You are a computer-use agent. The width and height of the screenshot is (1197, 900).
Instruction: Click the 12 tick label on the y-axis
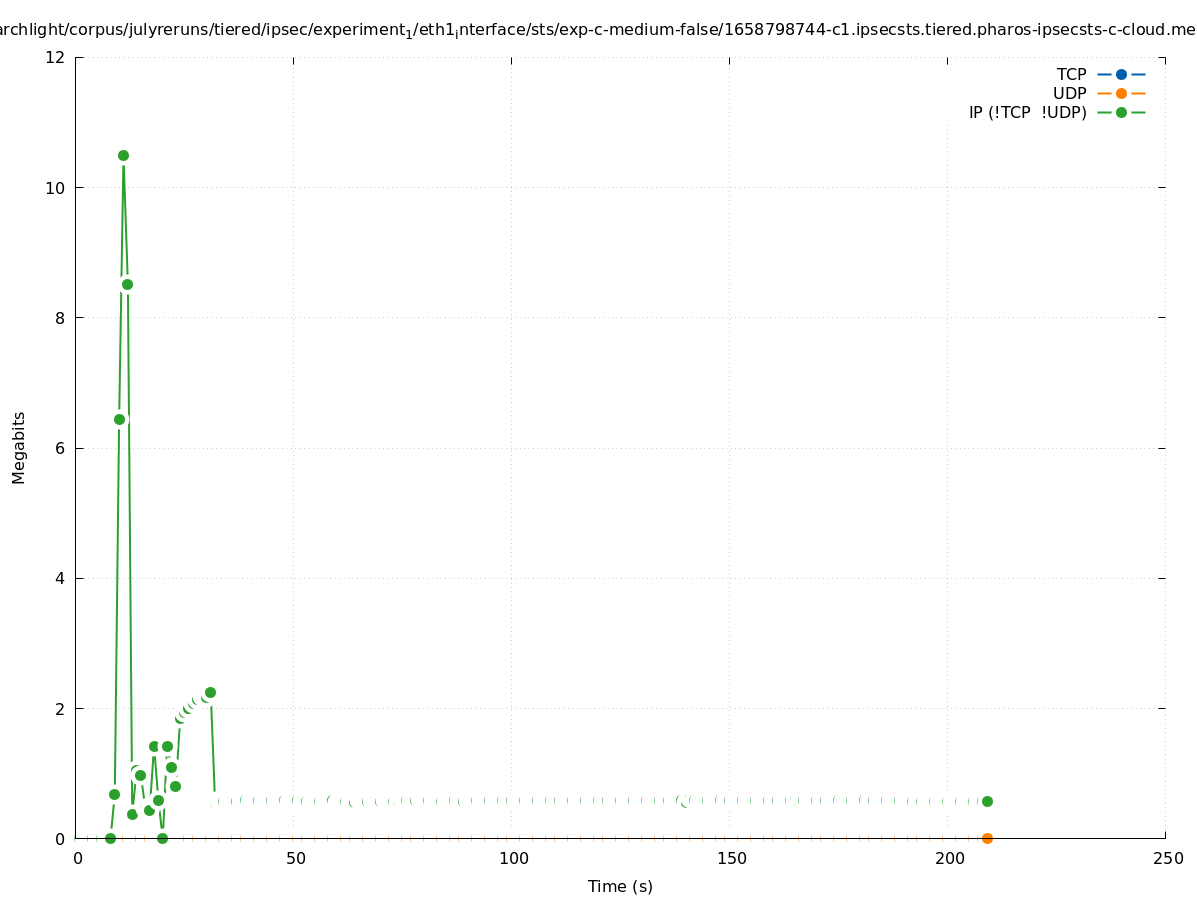point(56,57)
